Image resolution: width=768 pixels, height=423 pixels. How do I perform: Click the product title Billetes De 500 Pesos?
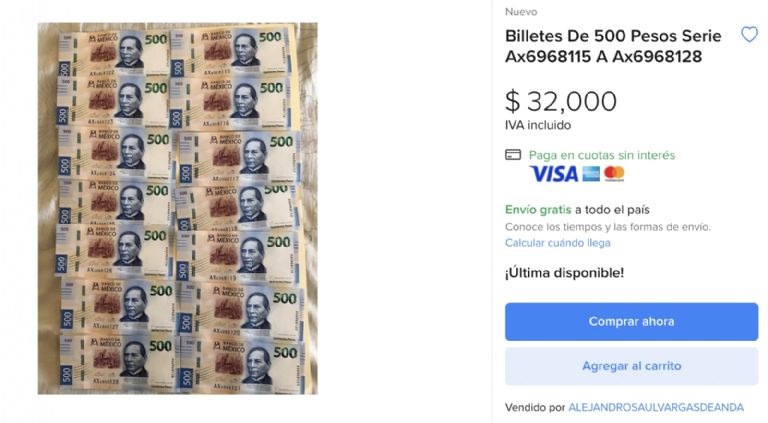pyautogui.click(x=613, y=46)
